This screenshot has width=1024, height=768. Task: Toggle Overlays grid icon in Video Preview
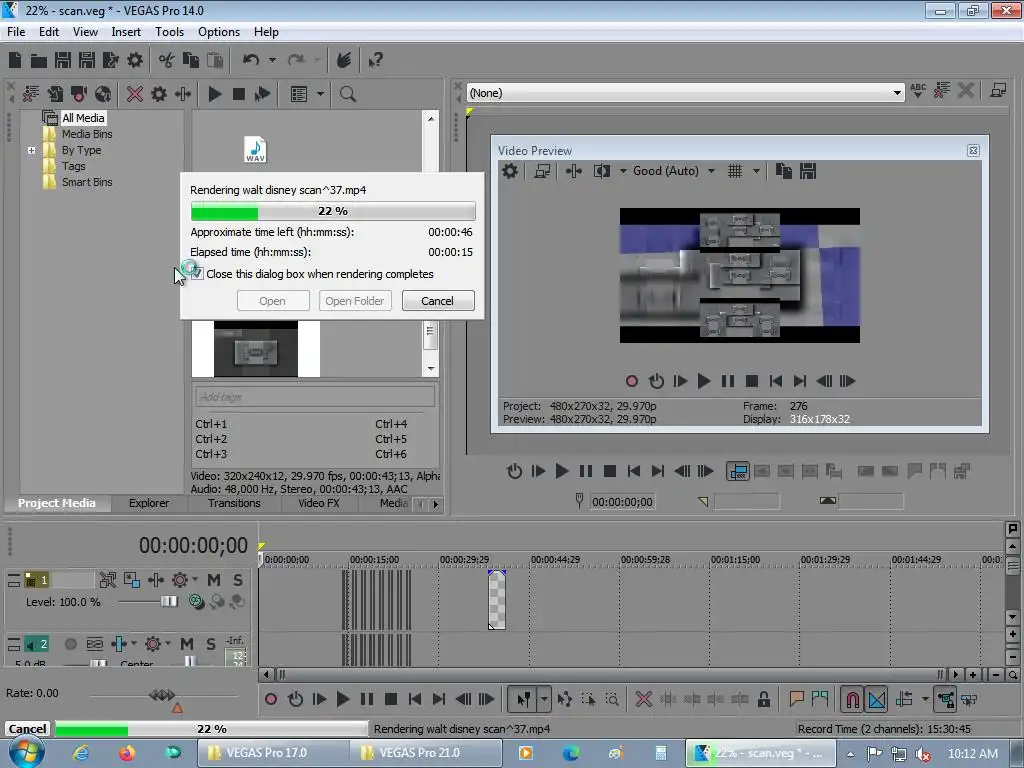(x=735, y=171)
